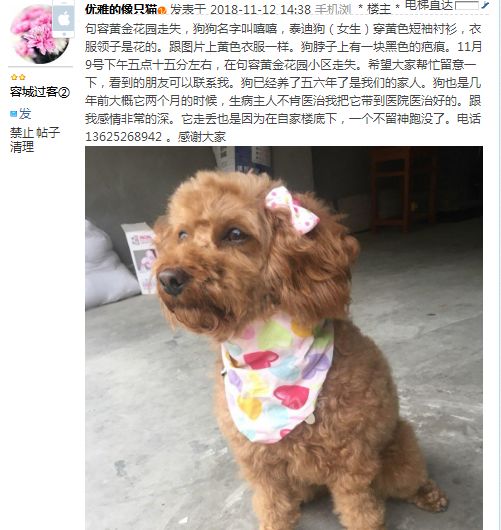Click the 发 send message link
Screen dimensions: 501x530
(25, 114)
